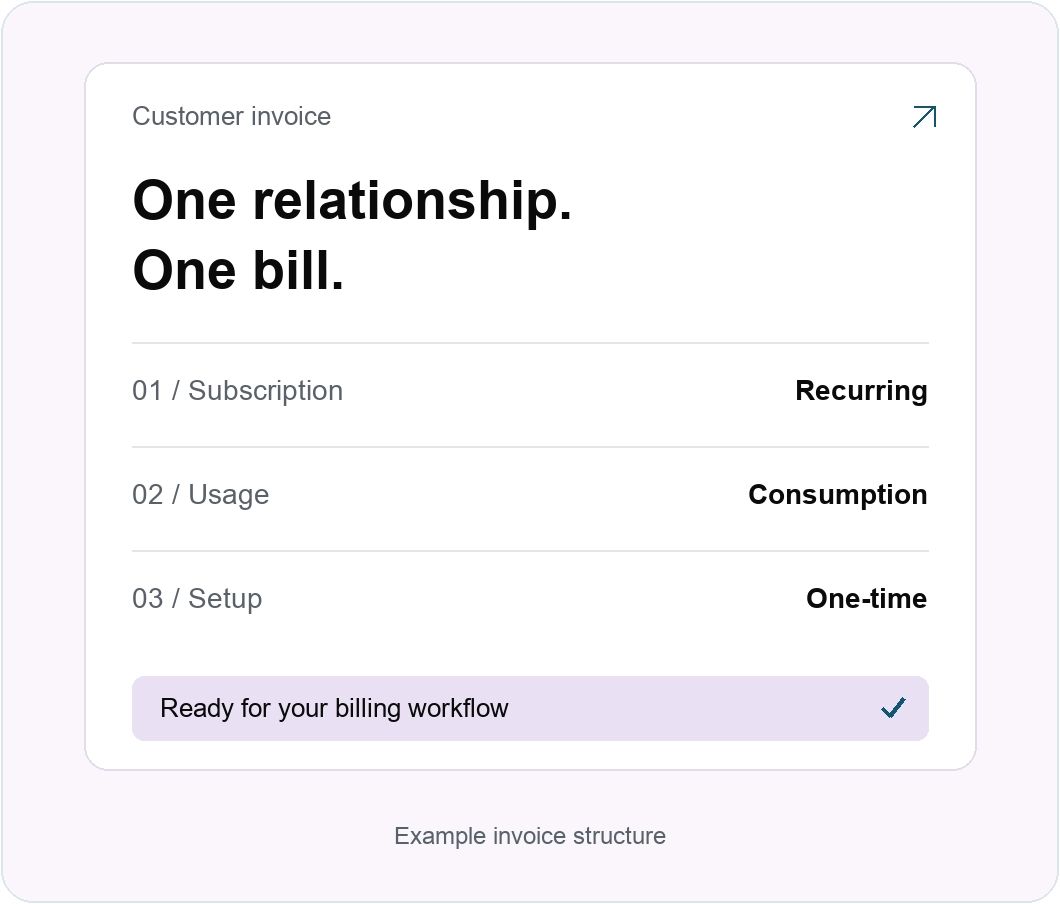The image size is (1060, 904).
Task: Click the Example invoice structure caption
Action: (530, 836)
